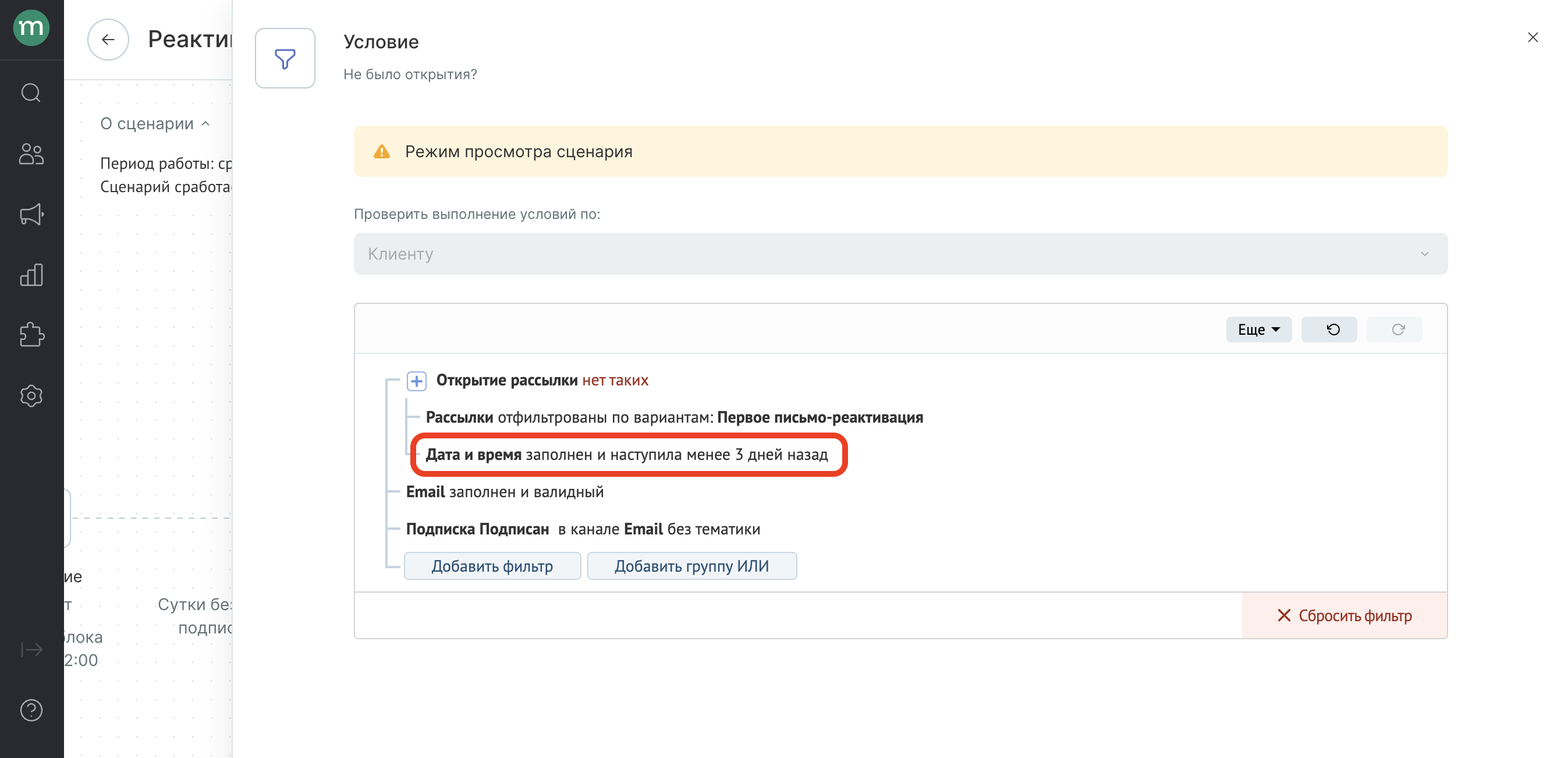
Task: Click the Не было открытия? subtitle
Action: click(x=410, y=75)
